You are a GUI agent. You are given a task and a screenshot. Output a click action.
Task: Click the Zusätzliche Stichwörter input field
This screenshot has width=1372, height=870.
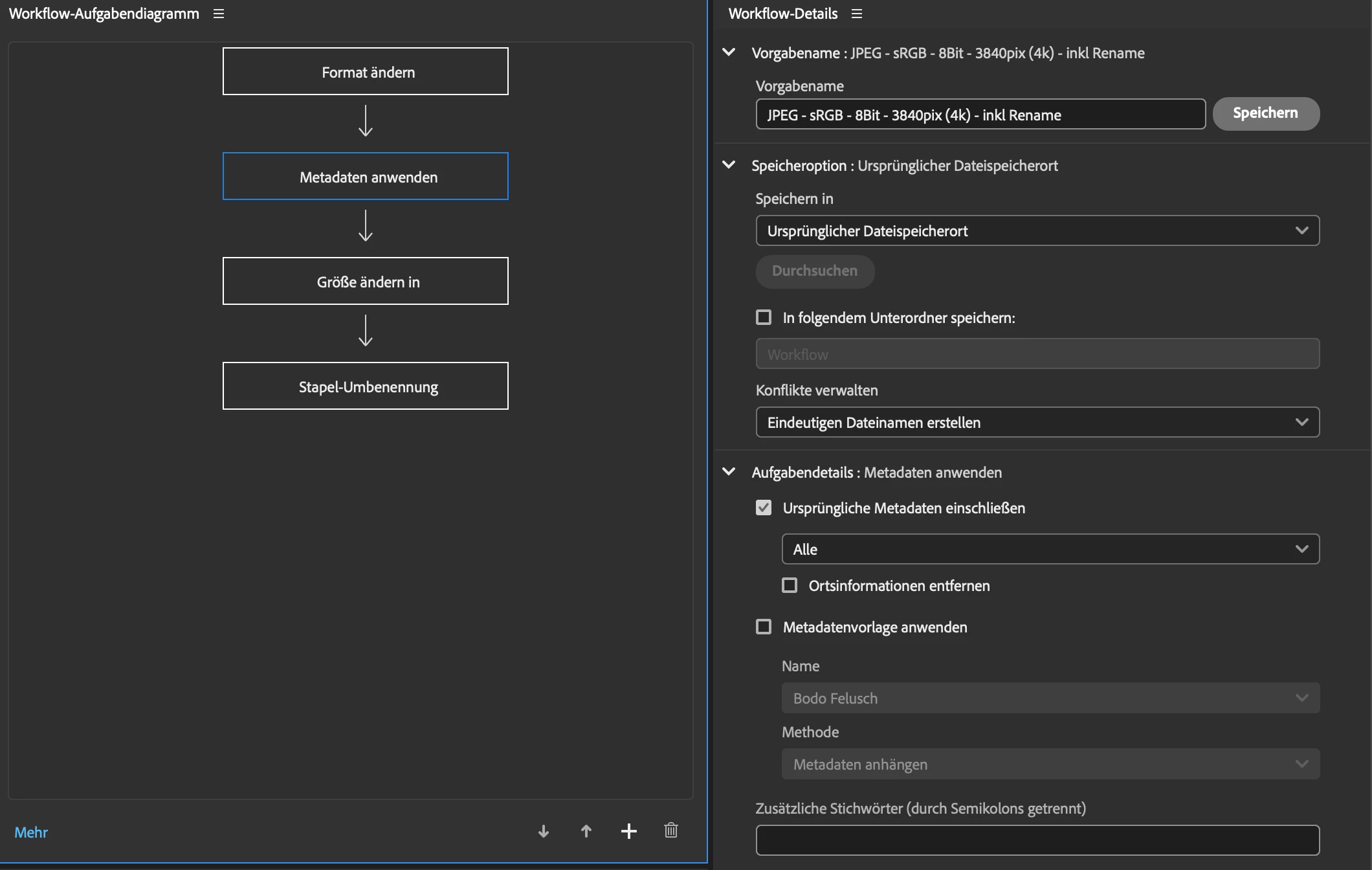(x=1037, y=840)
